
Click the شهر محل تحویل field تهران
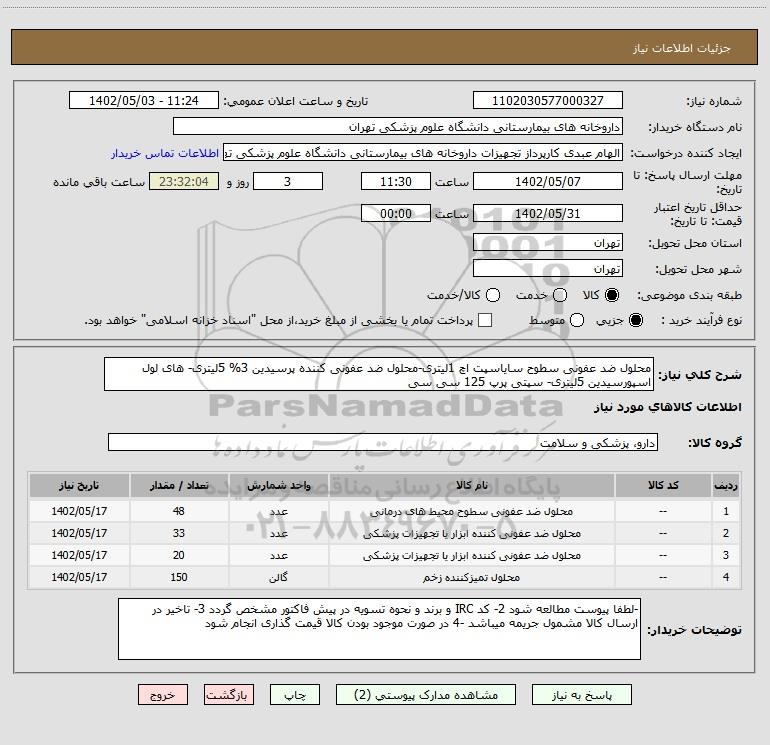pos(548,268)
